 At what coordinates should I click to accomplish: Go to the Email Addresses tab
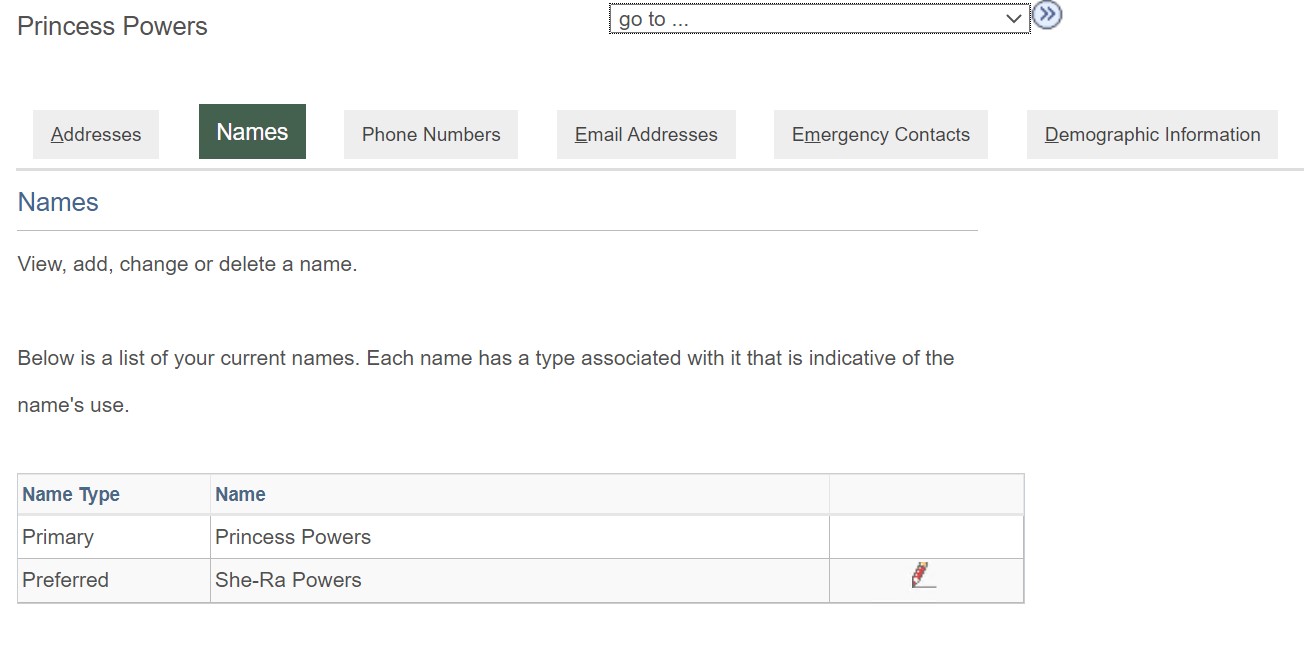pyautogui.click(x=646, y=135)
